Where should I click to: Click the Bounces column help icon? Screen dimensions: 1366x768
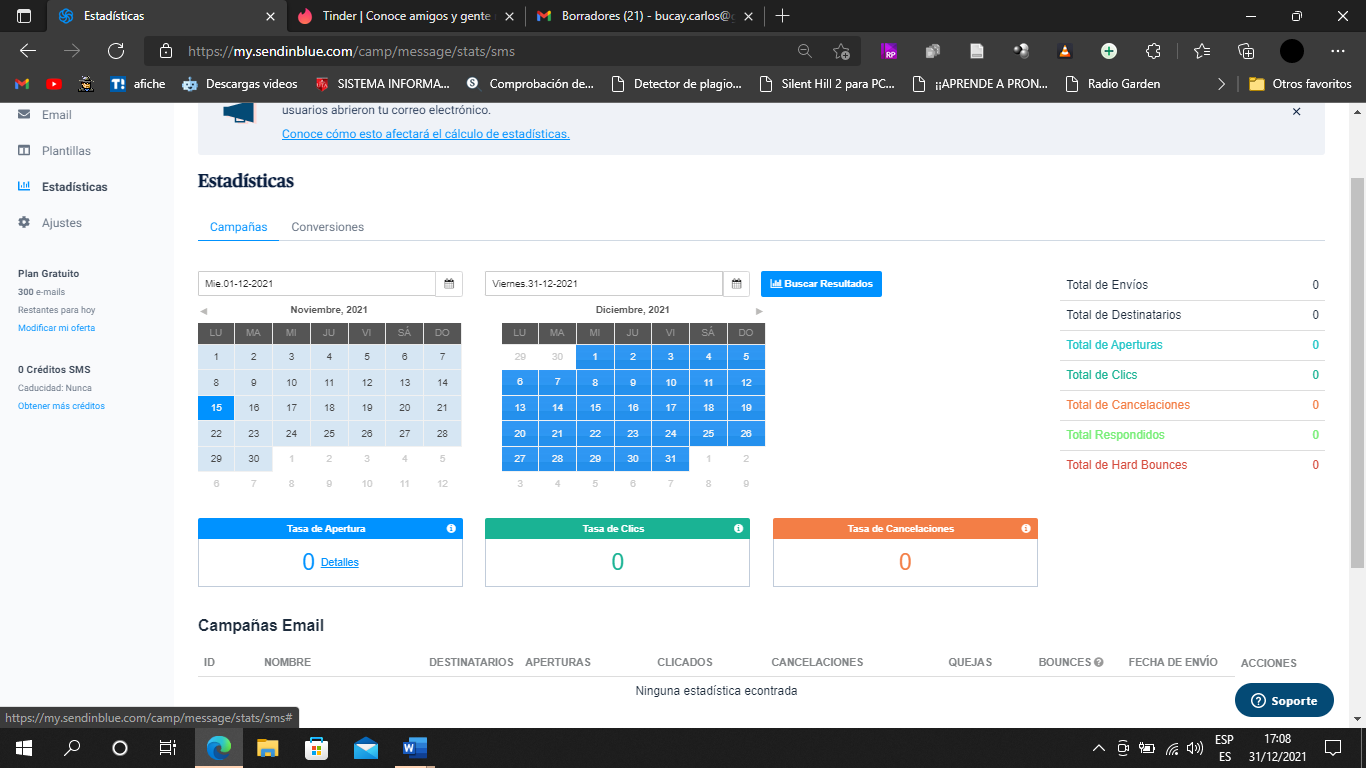1098,662
